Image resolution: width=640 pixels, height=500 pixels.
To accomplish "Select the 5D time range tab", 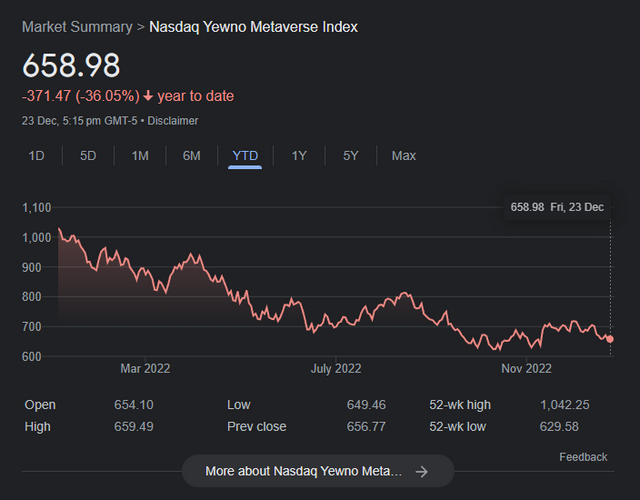I will coord(88,156).
